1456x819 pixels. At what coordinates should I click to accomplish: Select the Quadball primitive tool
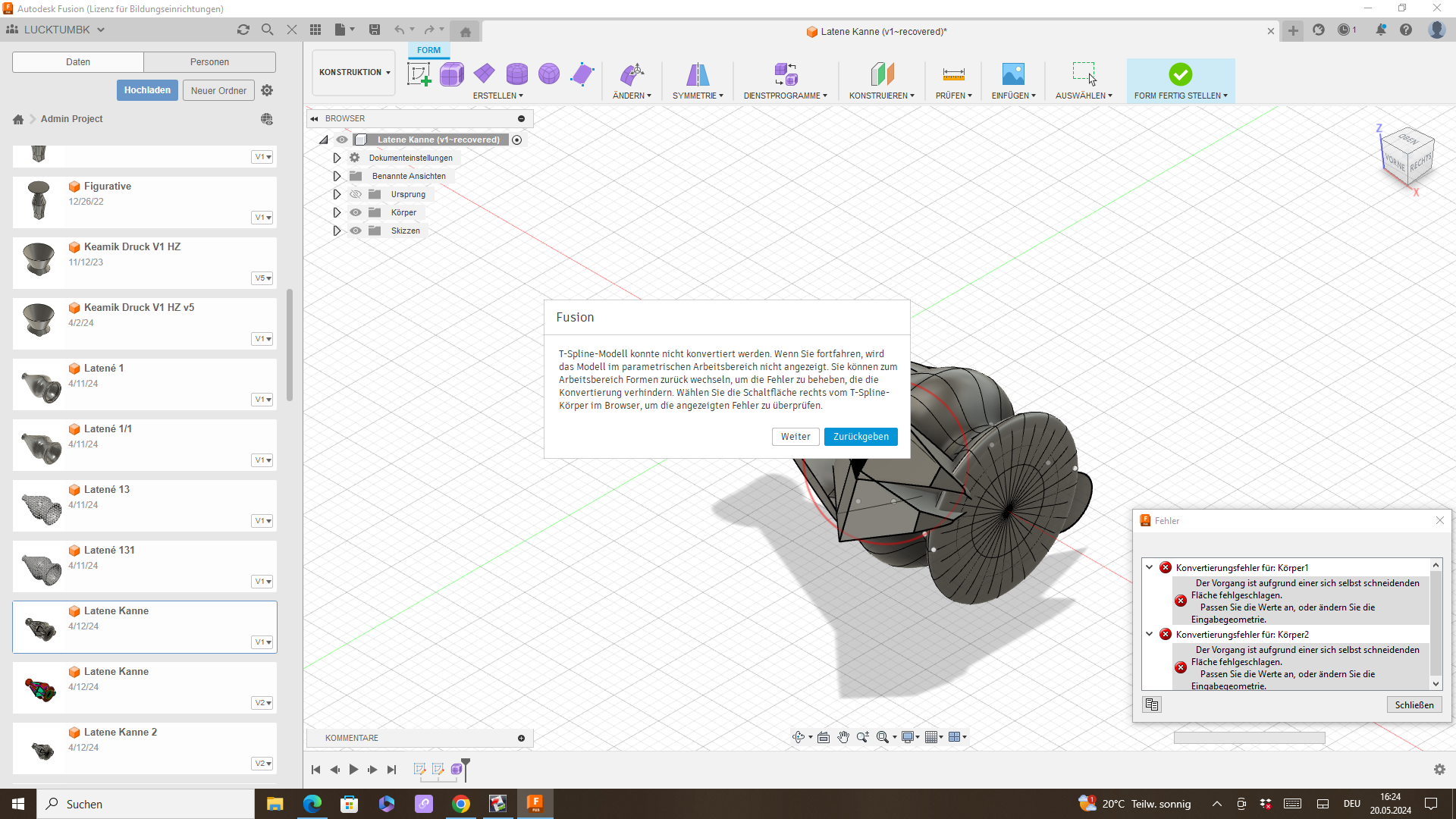click(x=549, y=74)
